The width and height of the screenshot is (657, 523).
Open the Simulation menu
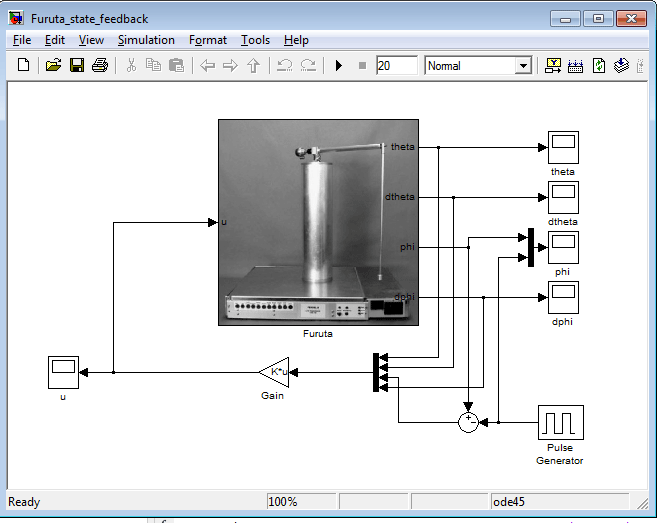(146, 40)
